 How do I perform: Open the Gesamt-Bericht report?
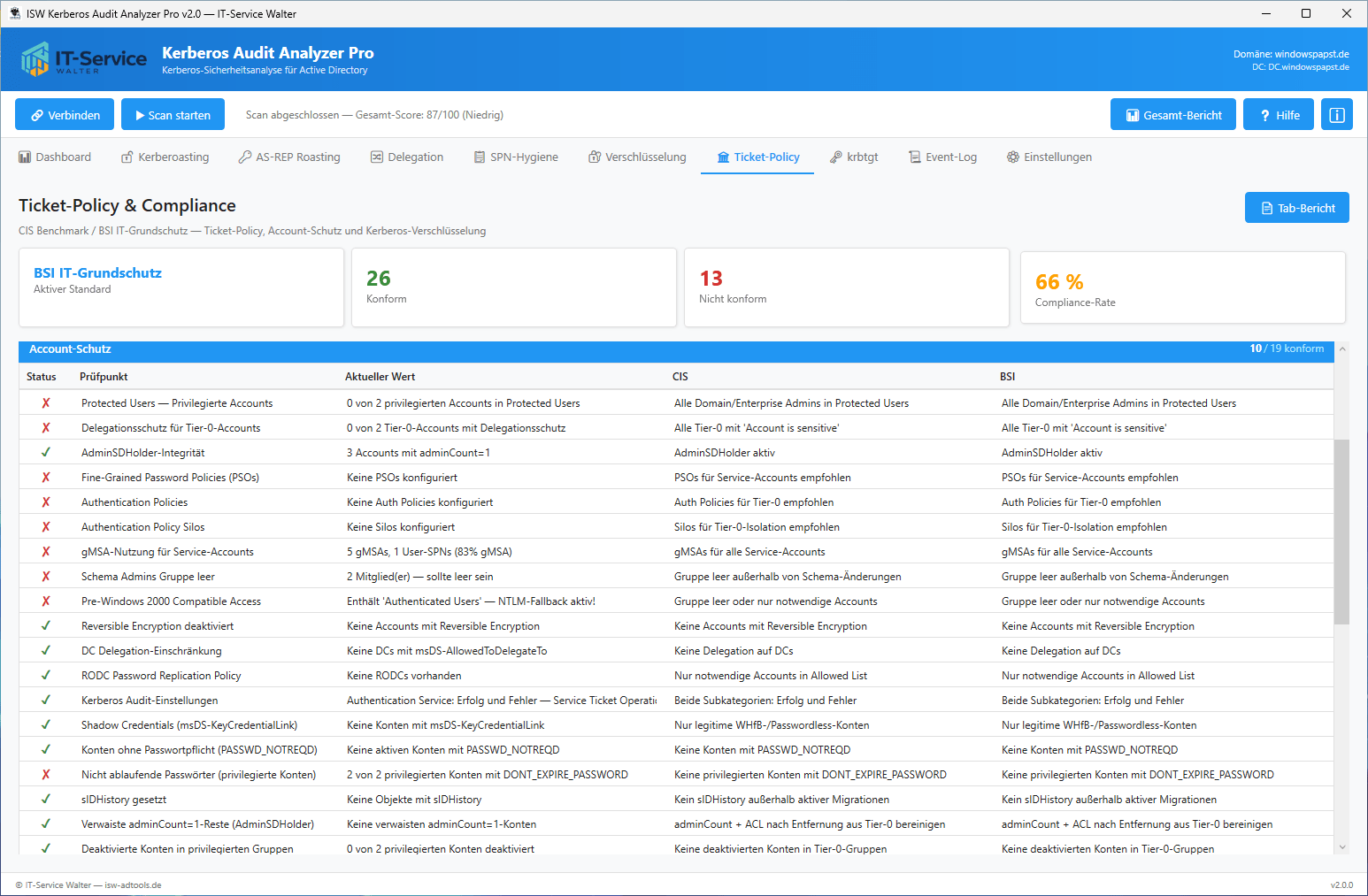click(x=1173, y=115)
